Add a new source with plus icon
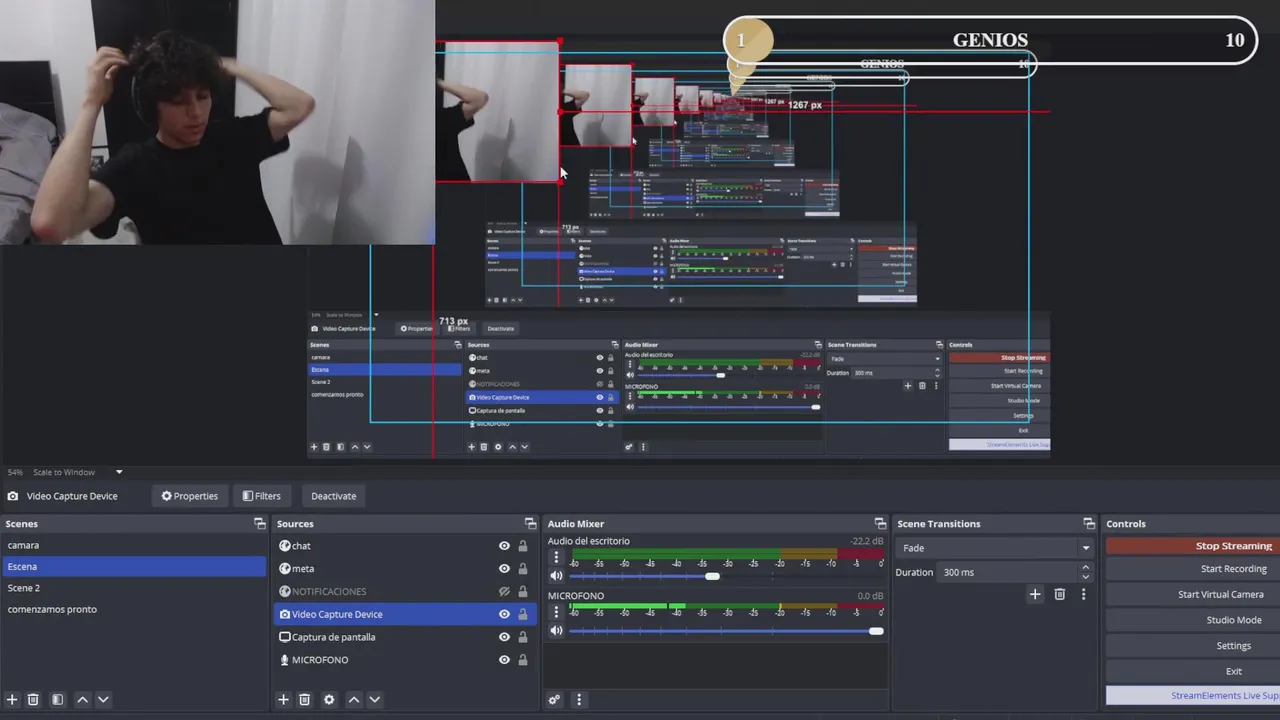The width and height of the screenshot is (1280, 720). 283,700
